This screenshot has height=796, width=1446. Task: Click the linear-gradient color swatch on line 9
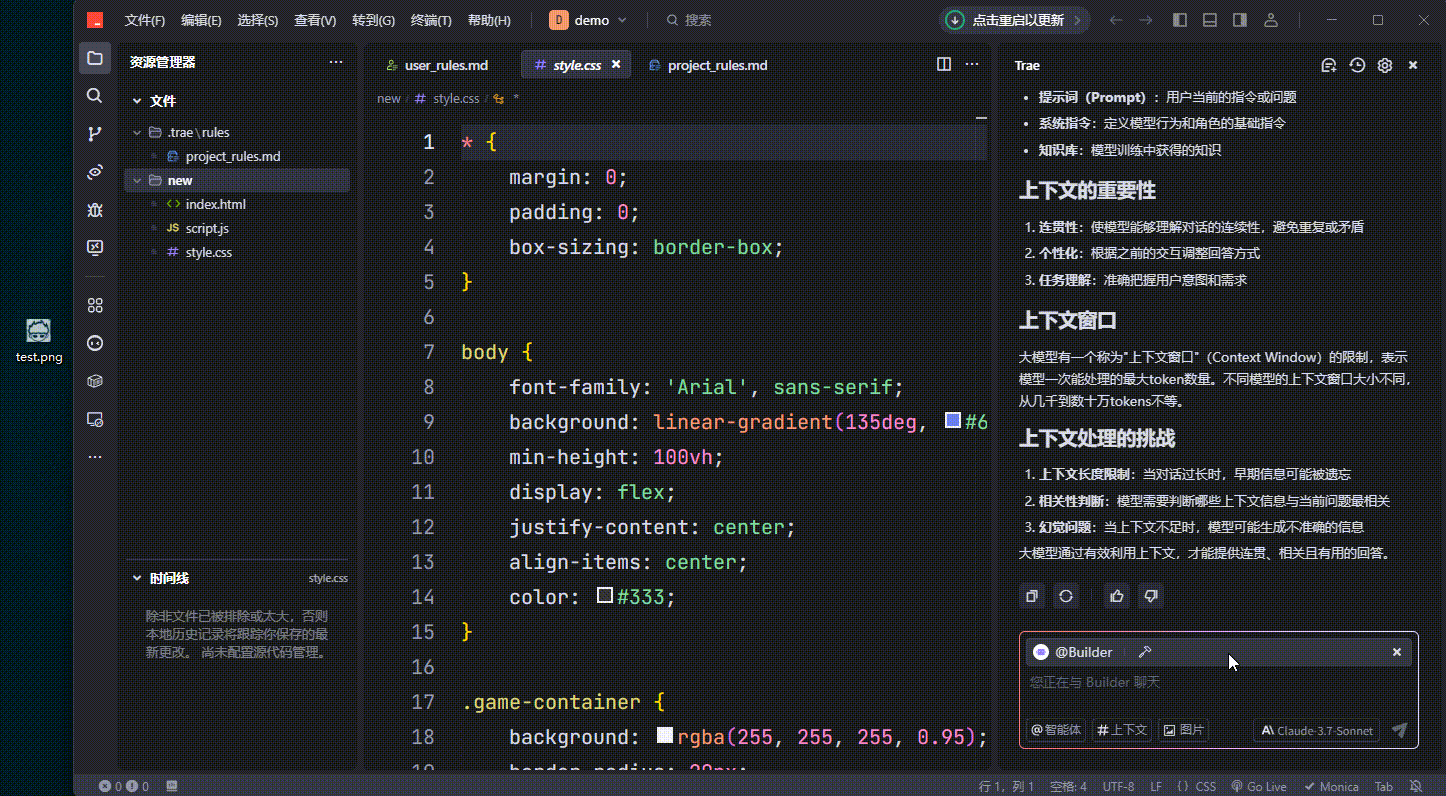click(952, 420)
